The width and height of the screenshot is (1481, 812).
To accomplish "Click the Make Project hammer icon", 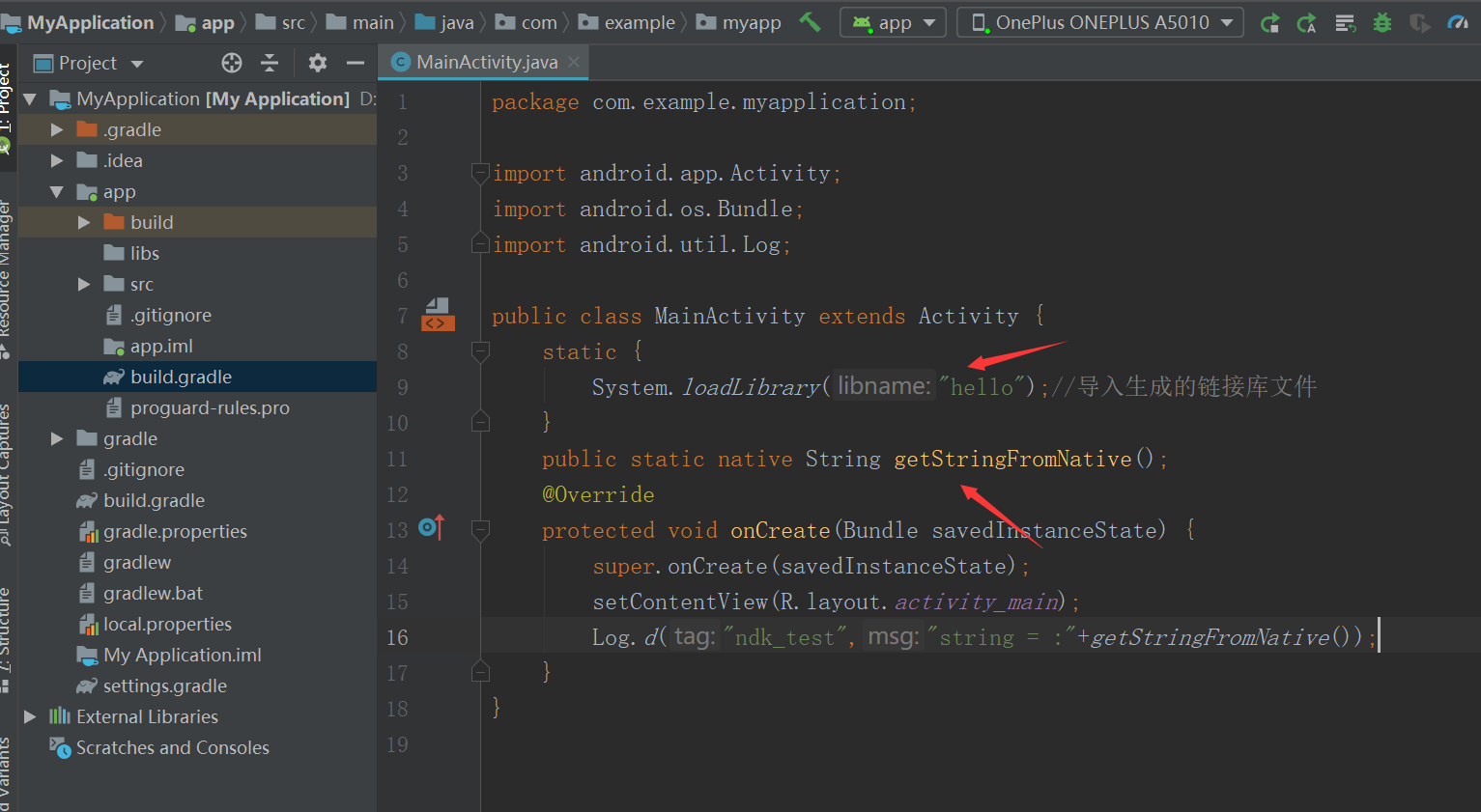I will [x=810, y=21].
